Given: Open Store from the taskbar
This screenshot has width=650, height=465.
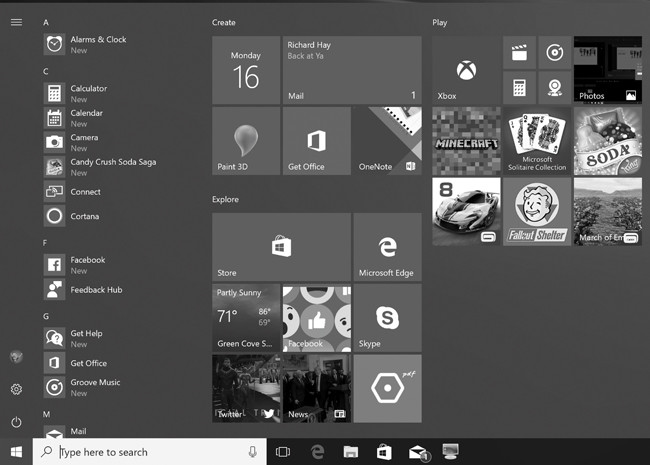Looking at the screenshot, I should (384, 452).
